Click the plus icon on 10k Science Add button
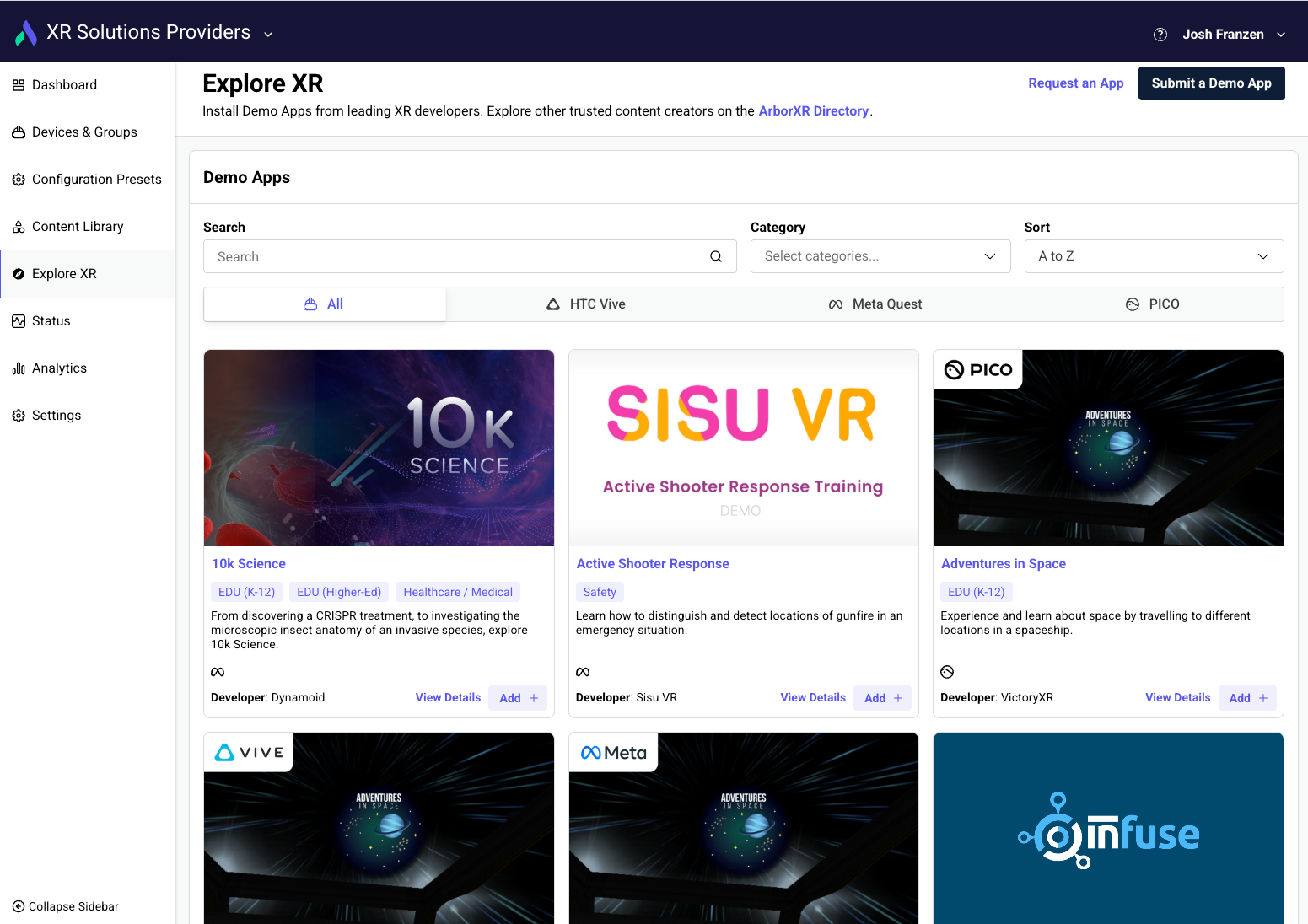Viewport: 1308px width, 924px height. pos(534,698)
